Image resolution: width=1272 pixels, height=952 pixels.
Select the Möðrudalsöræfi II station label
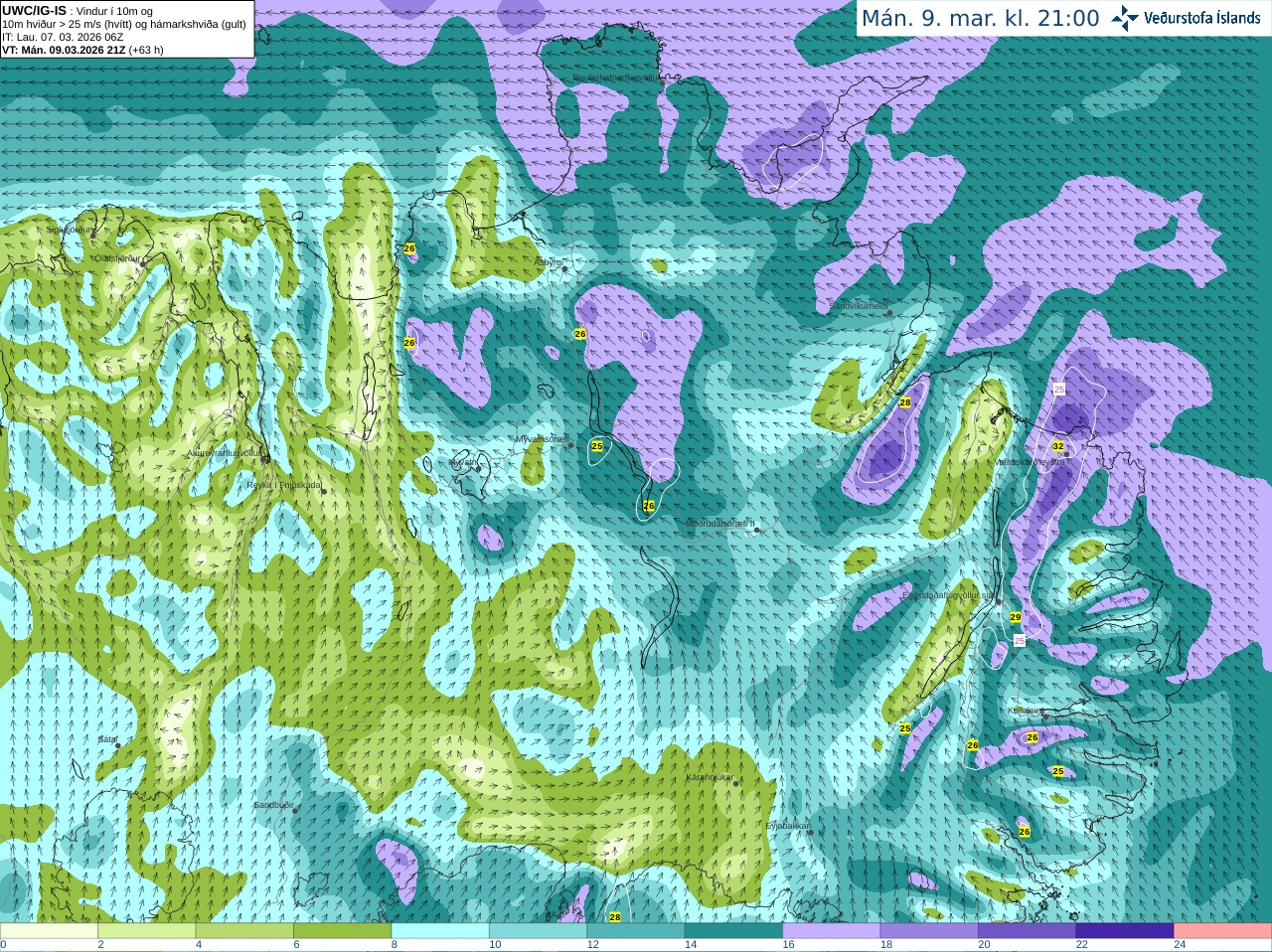tap(720, 523)
